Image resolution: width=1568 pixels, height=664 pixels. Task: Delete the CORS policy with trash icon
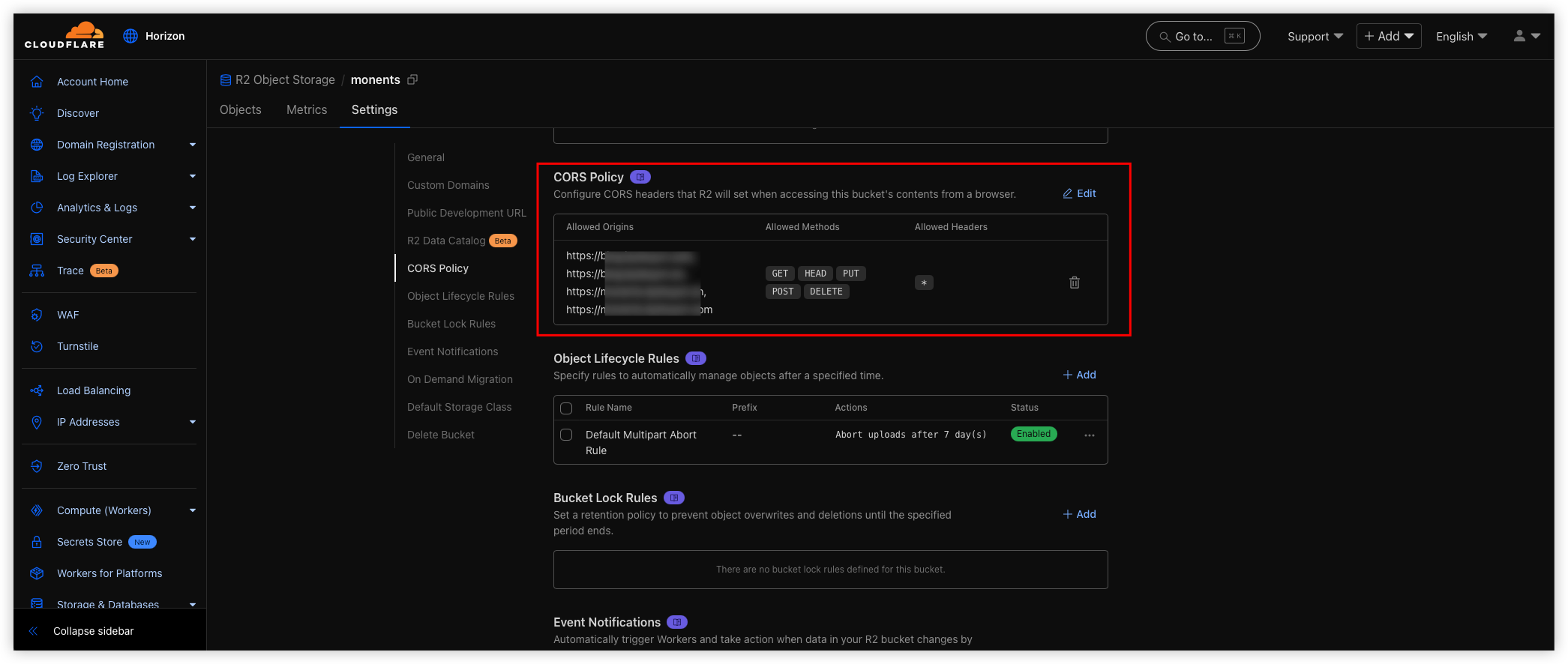1075,283
